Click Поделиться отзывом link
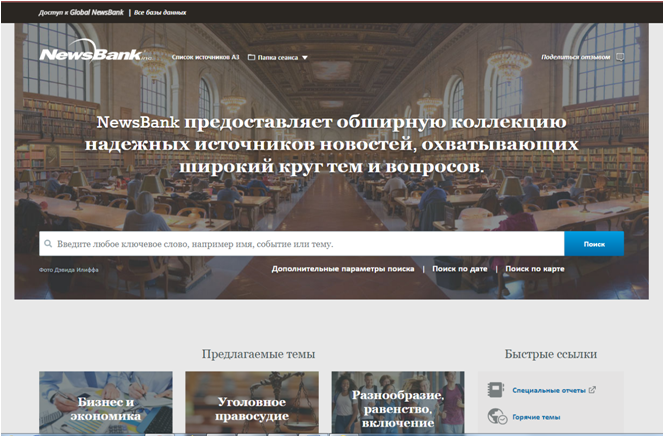The height and width of the screenshot is (437, 664). coord(575,57)
